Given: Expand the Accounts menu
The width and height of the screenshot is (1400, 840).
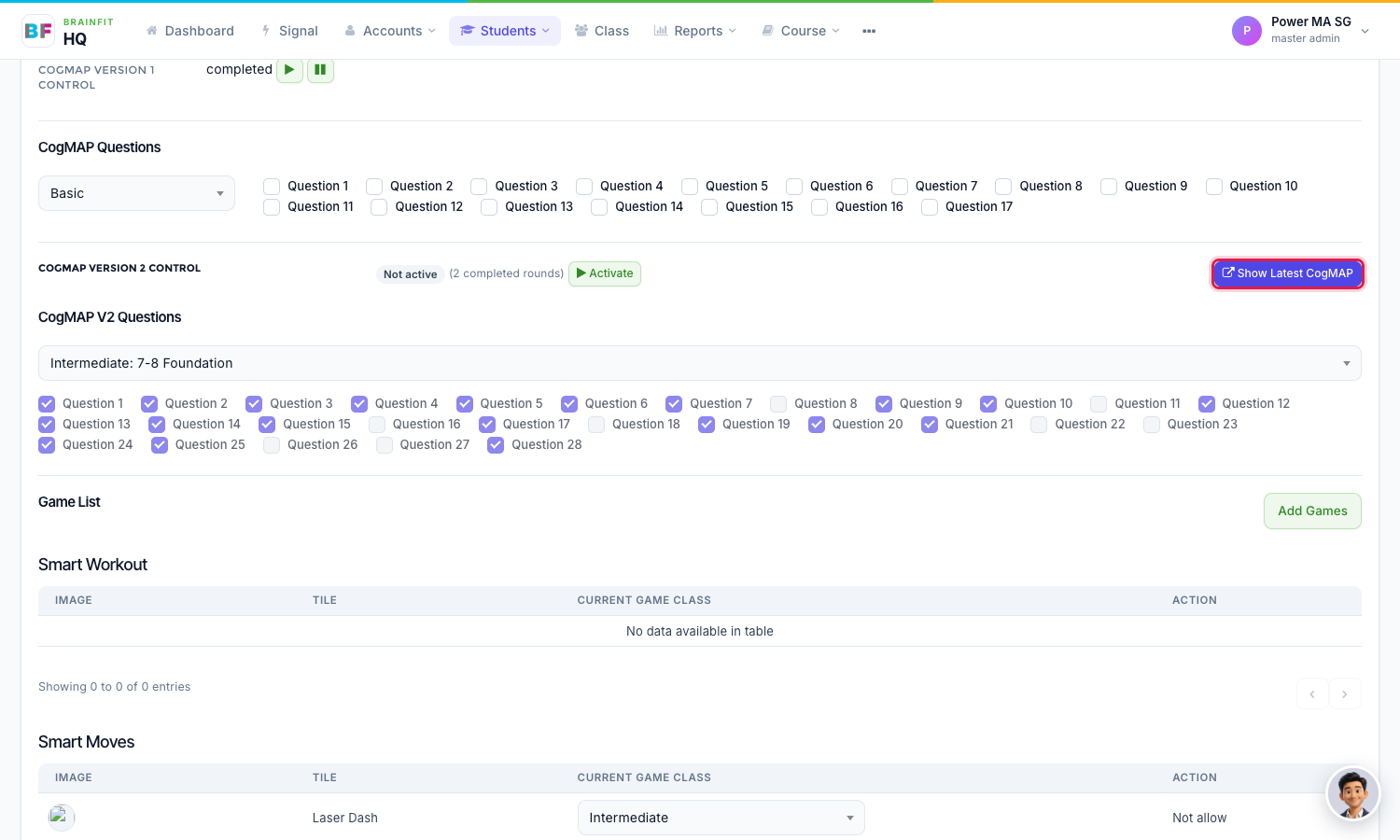Looking at the screenshot, I should click(389, 31).
